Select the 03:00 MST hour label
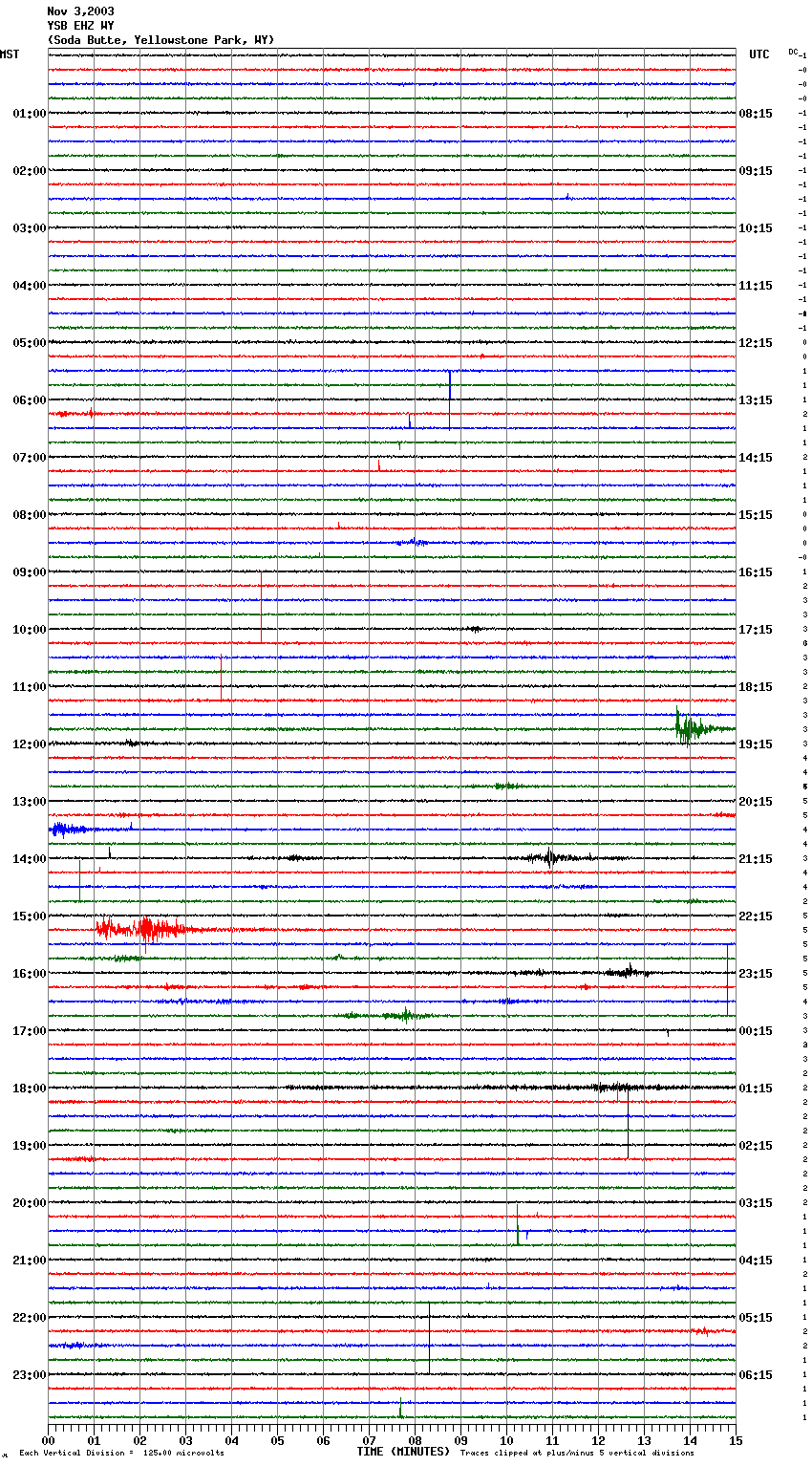This screenshot has height=1466, width=812. pos(30,228)
